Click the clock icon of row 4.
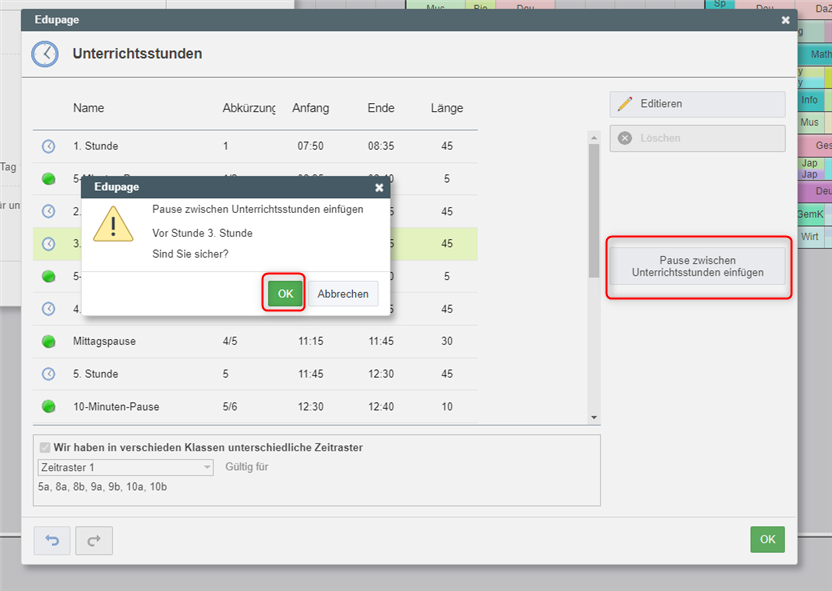This screenshot has height=591, width=832. tap(48, 309)
